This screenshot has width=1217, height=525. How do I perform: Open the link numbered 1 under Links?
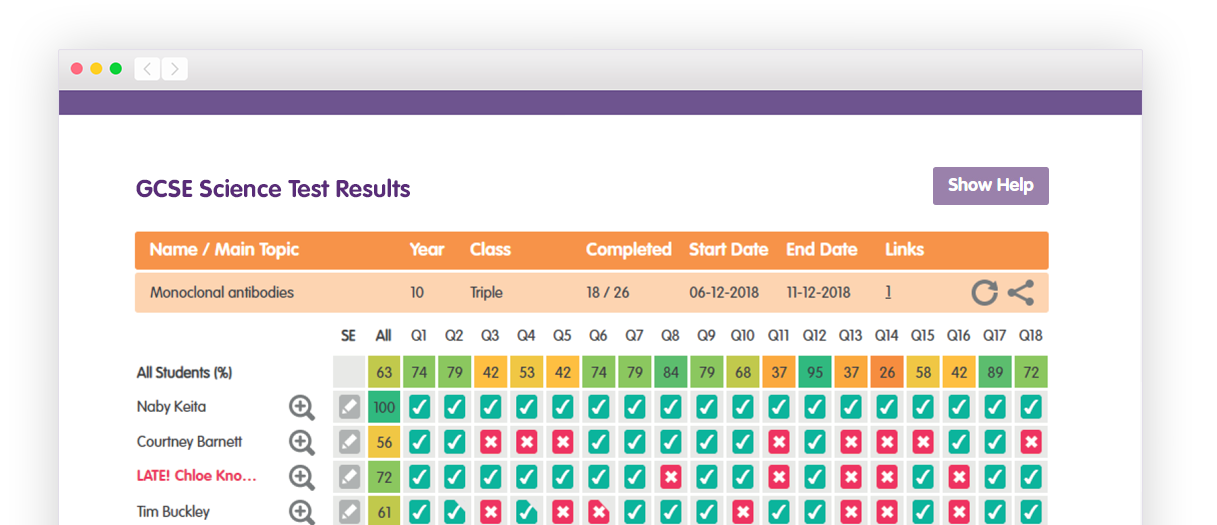888,293
